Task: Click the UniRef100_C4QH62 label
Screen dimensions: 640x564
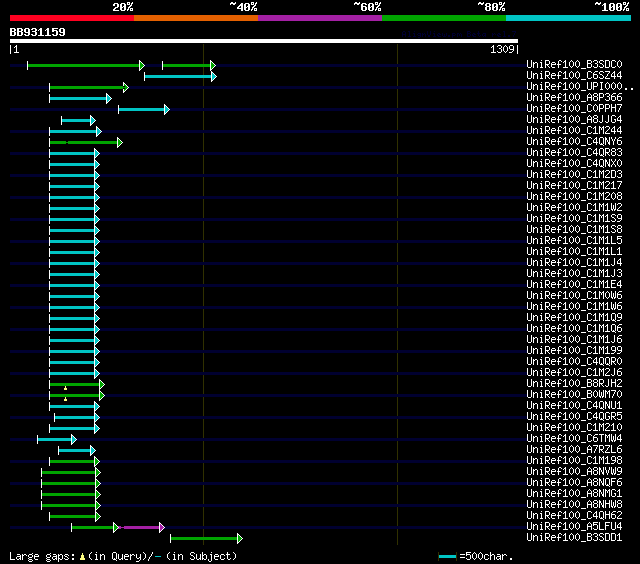Action: tap(574, 516)
